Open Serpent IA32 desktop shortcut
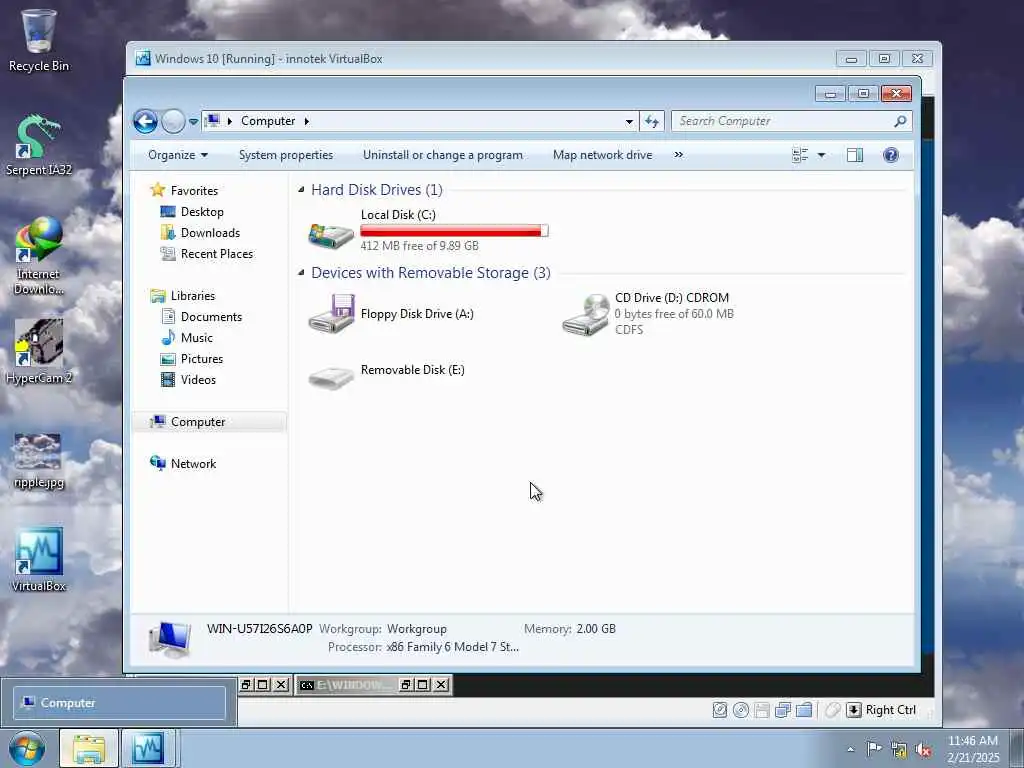This screenshot has width=1024, height=768. tap(39, 145)
